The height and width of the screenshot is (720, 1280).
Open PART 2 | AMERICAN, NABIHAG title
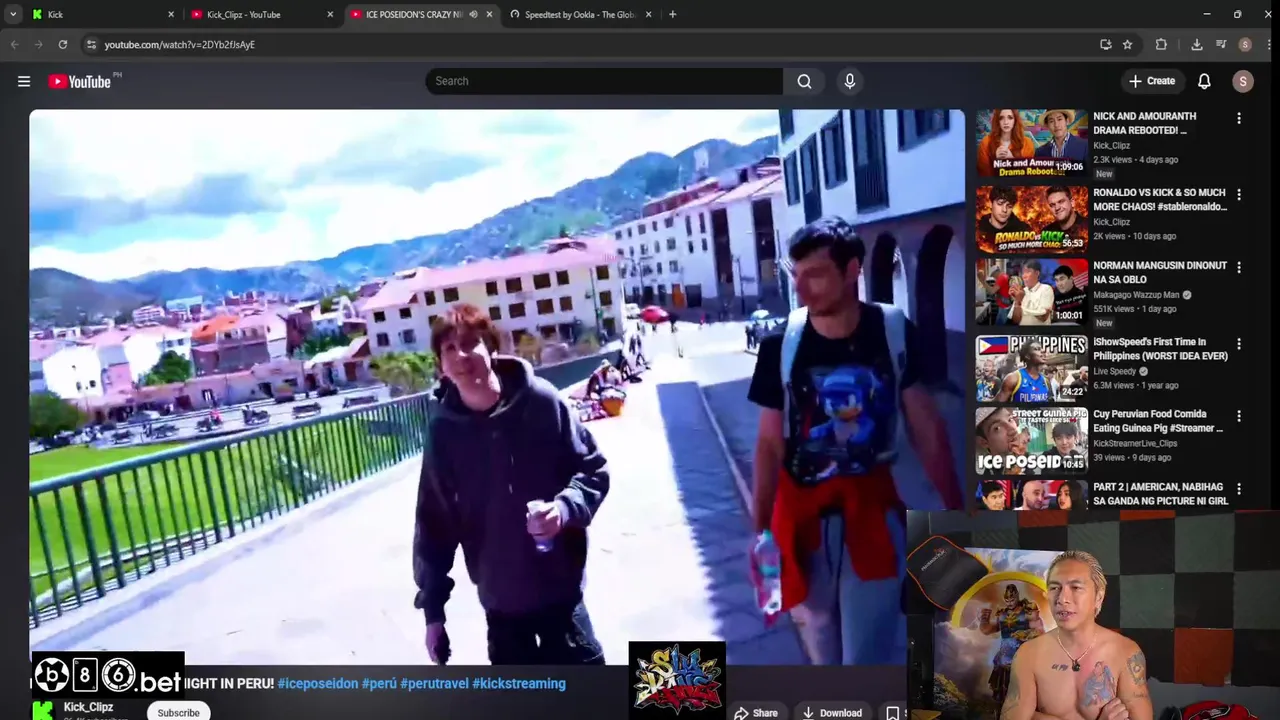pos(1161,494)
